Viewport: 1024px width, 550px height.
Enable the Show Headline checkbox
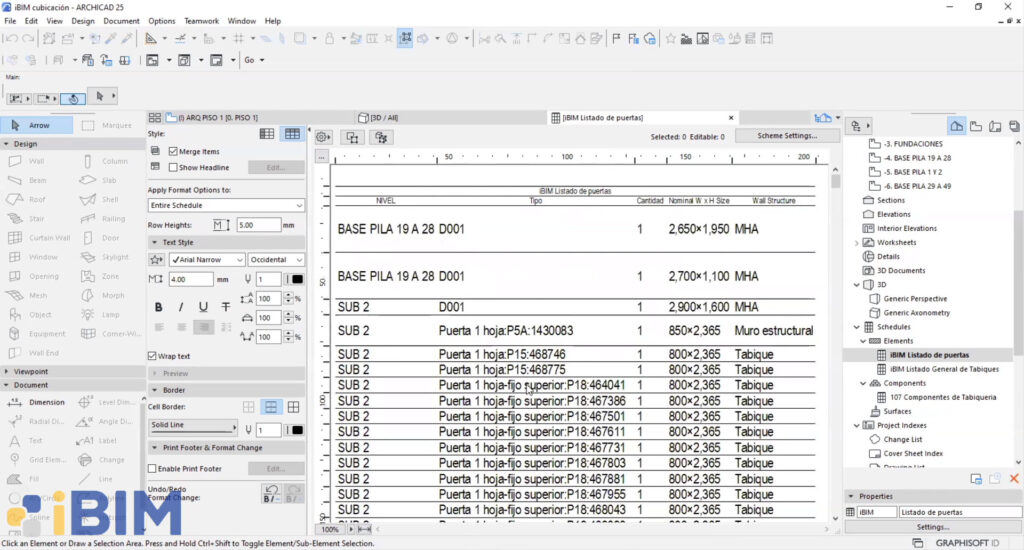point(173,167)
